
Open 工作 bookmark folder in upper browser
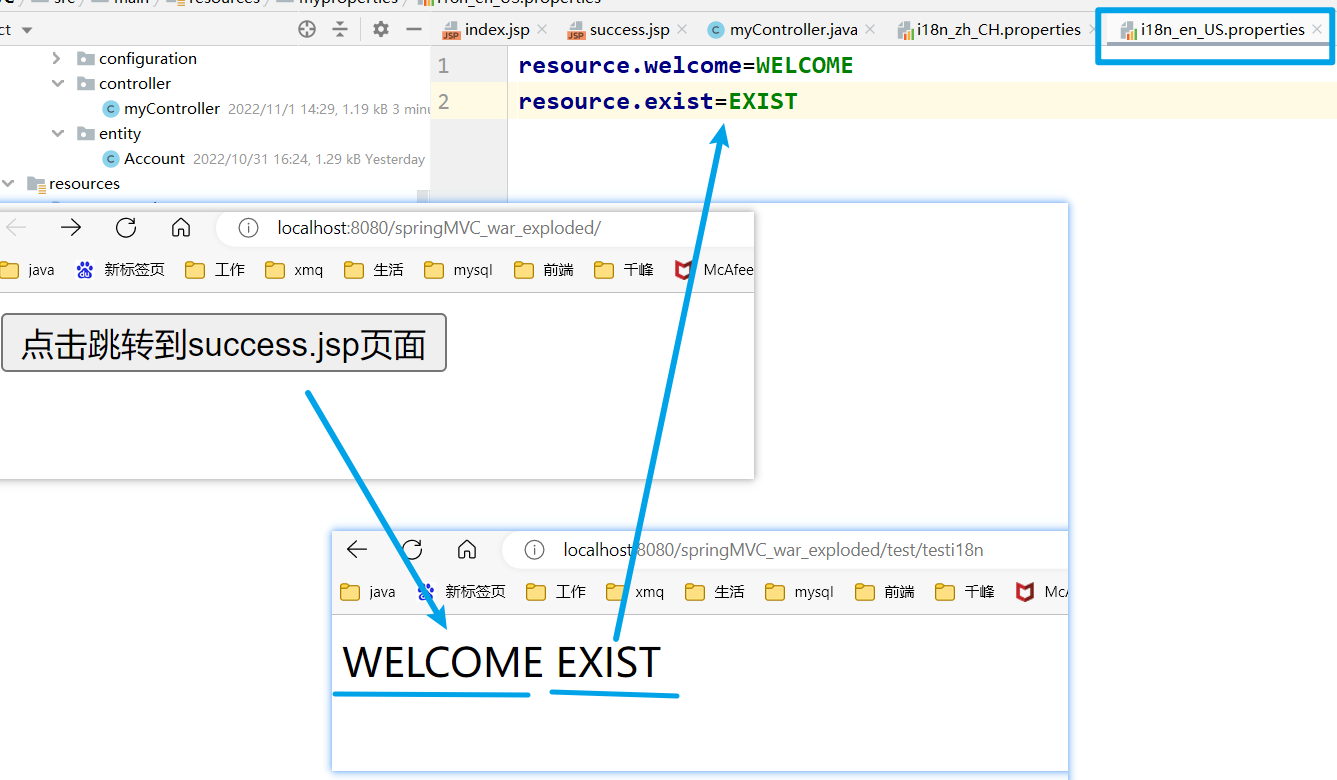(215, 270)
